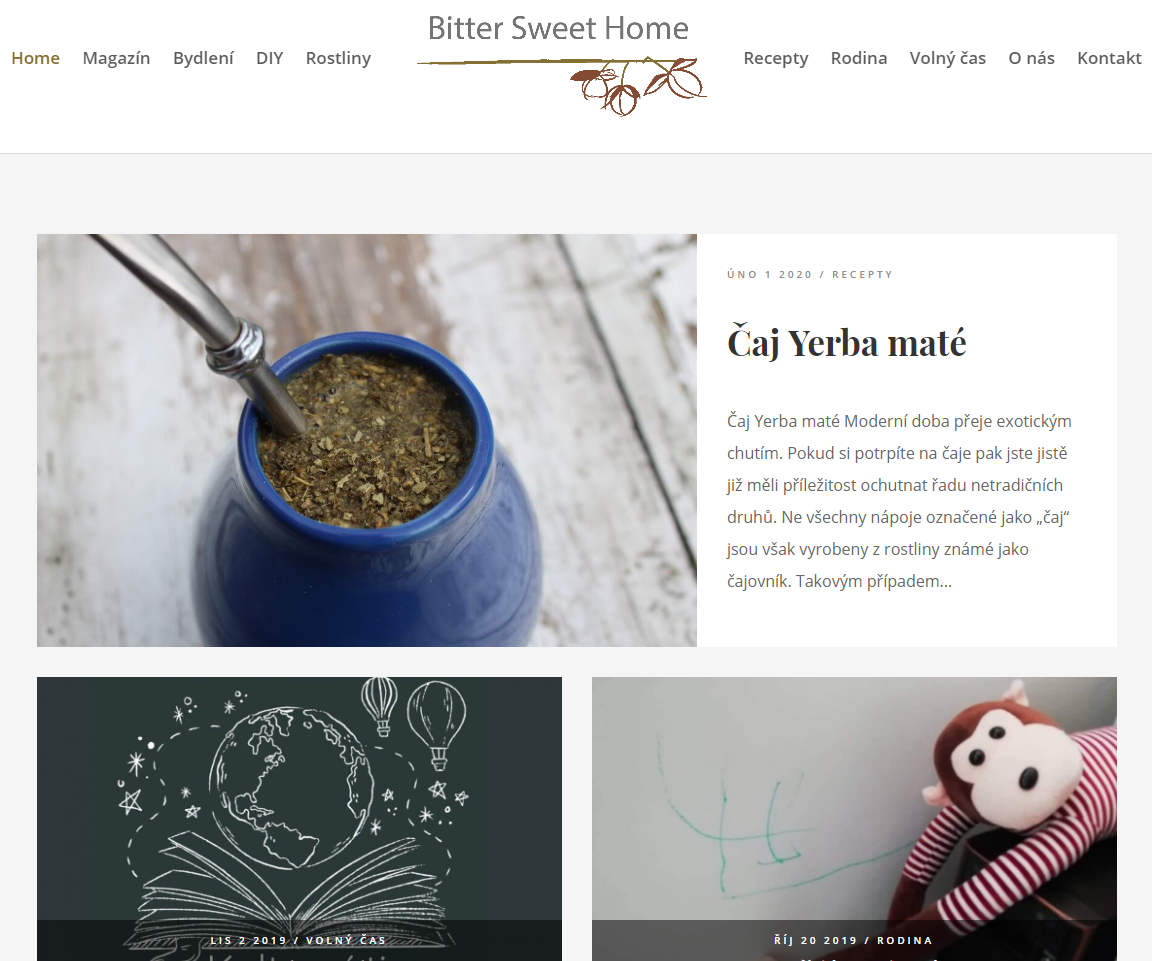This screenshot has height=961, width=1152.
Task: Navigate to Recepty in top menu
Action: point(776,58)
